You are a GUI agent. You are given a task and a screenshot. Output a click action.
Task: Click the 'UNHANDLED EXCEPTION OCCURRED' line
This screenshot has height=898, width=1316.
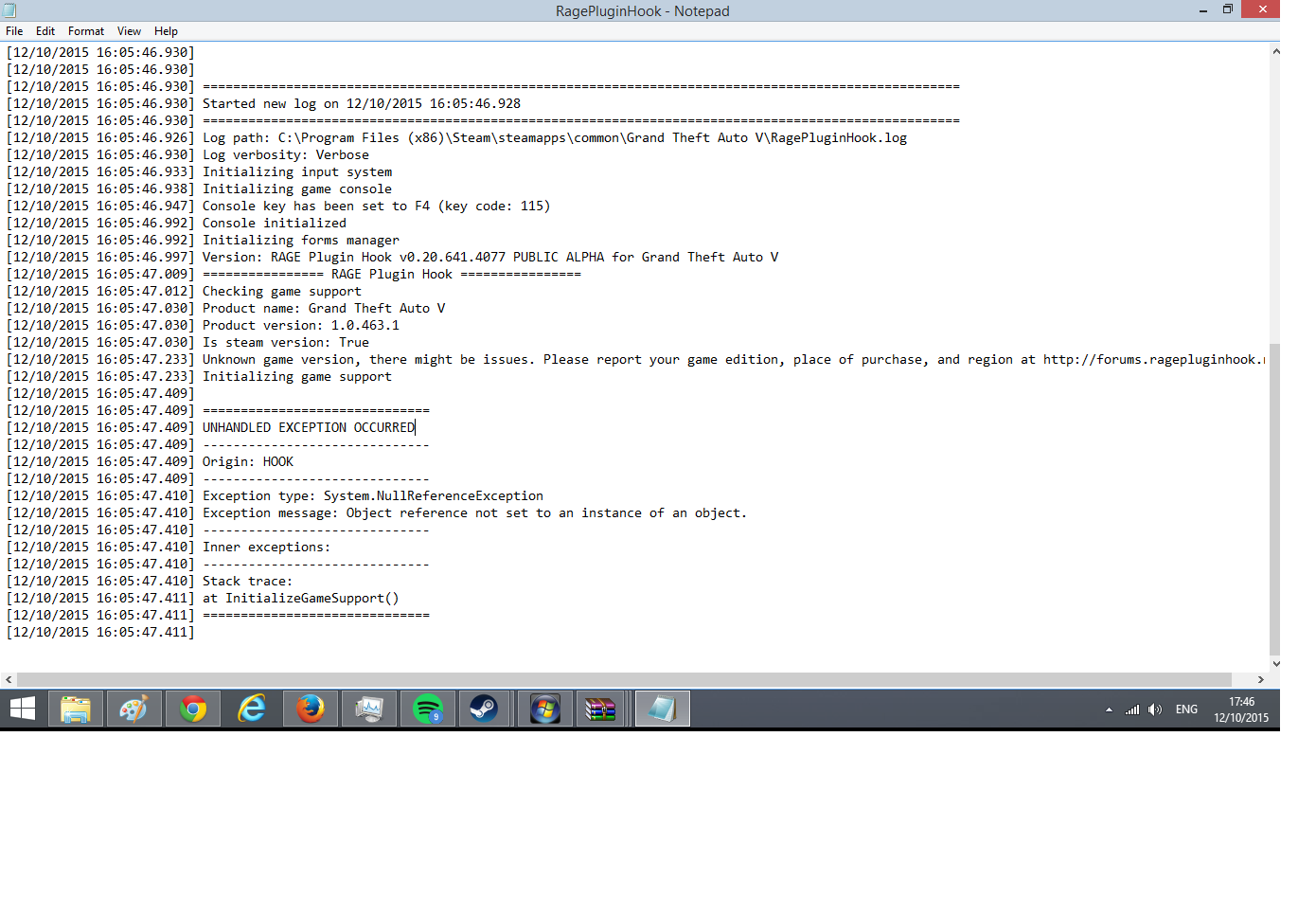pyautogui.click(x=309, y=428)
